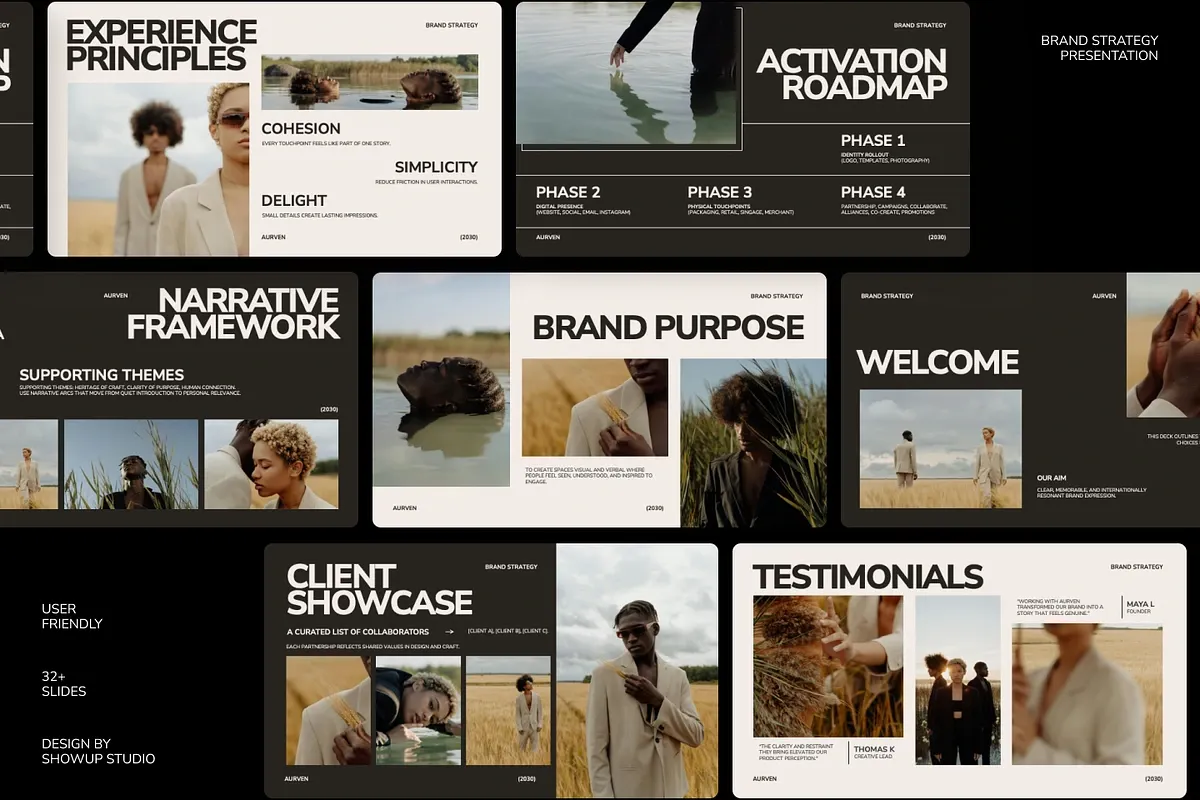Click 'BRAND STRATEGY' label on Client Showcase slide
Image resolution: width=1200 pixels, height=800 pixels.
(x=511, y=567)
